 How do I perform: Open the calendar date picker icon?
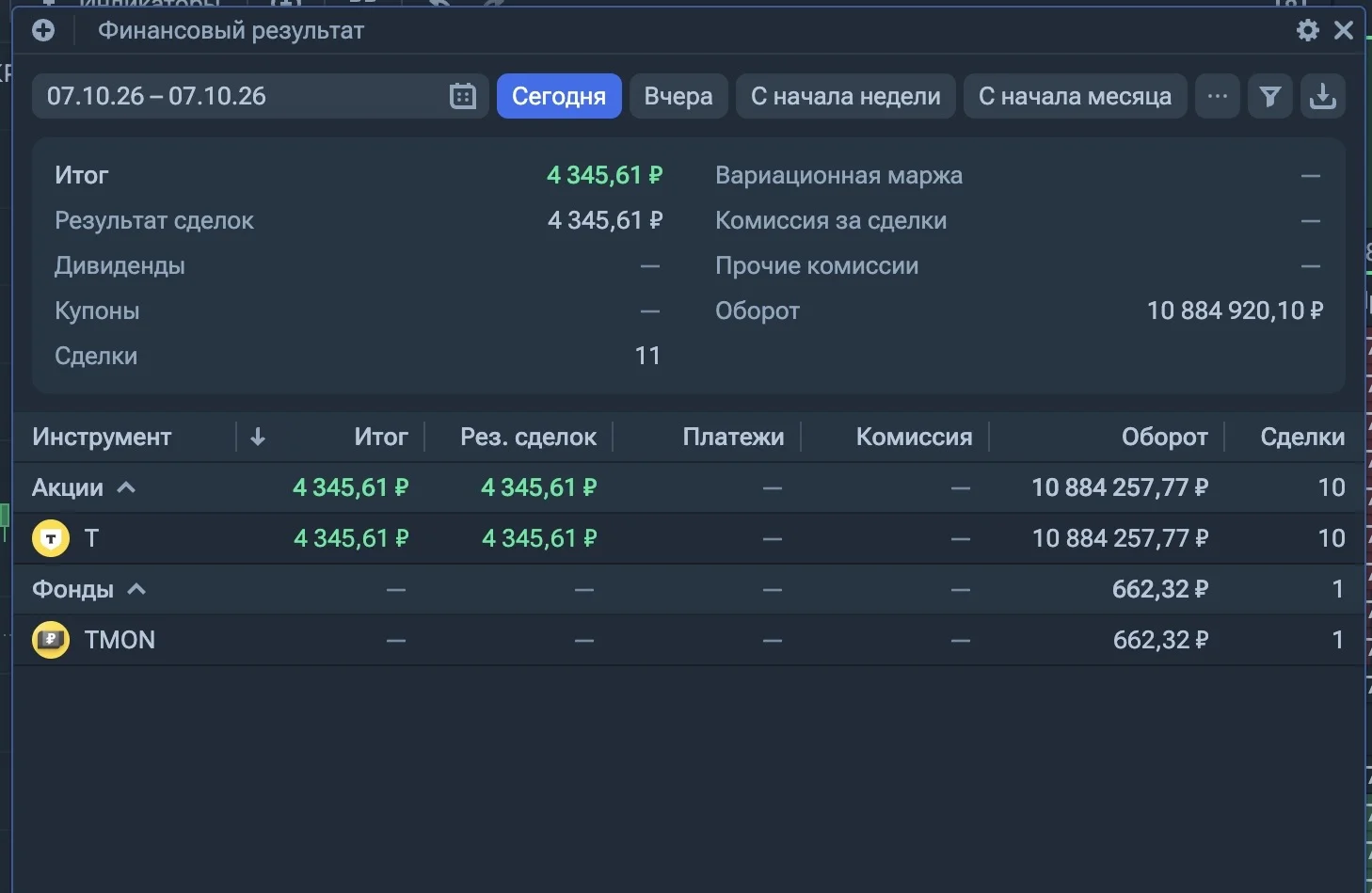pos(463,96)
